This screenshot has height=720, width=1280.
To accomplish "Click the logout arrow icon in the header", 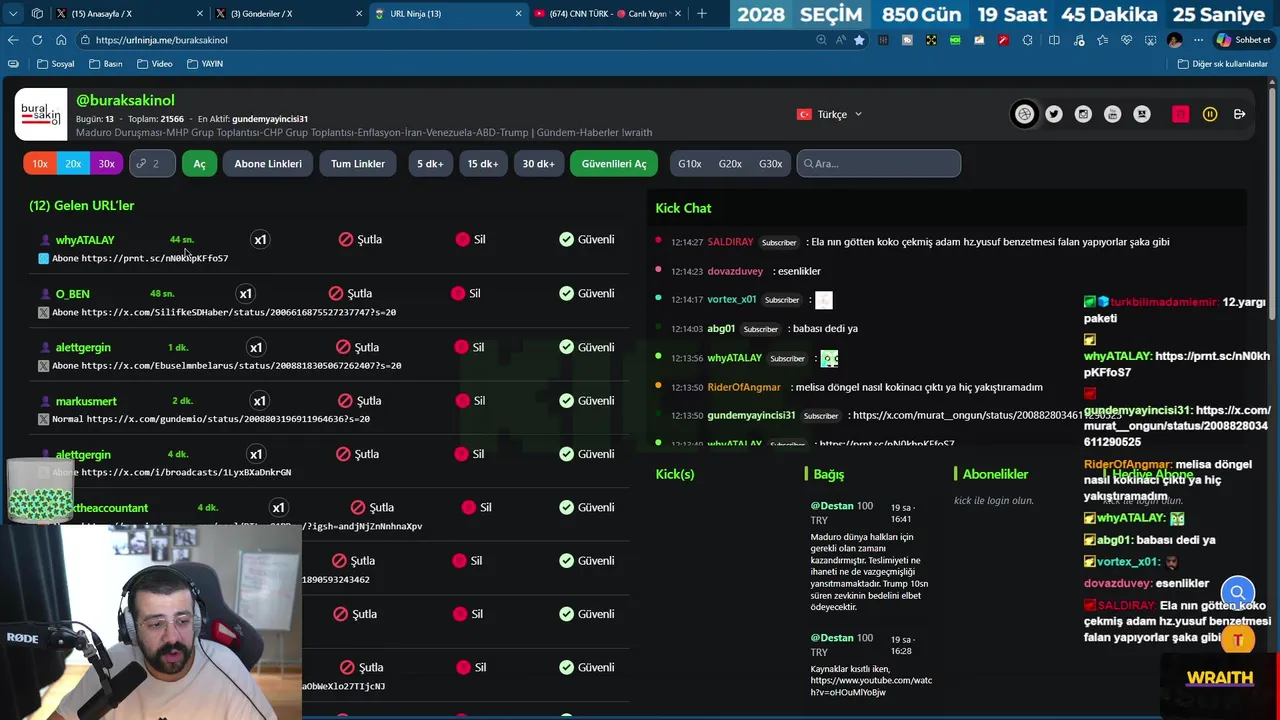I will tap(1239, 114).
